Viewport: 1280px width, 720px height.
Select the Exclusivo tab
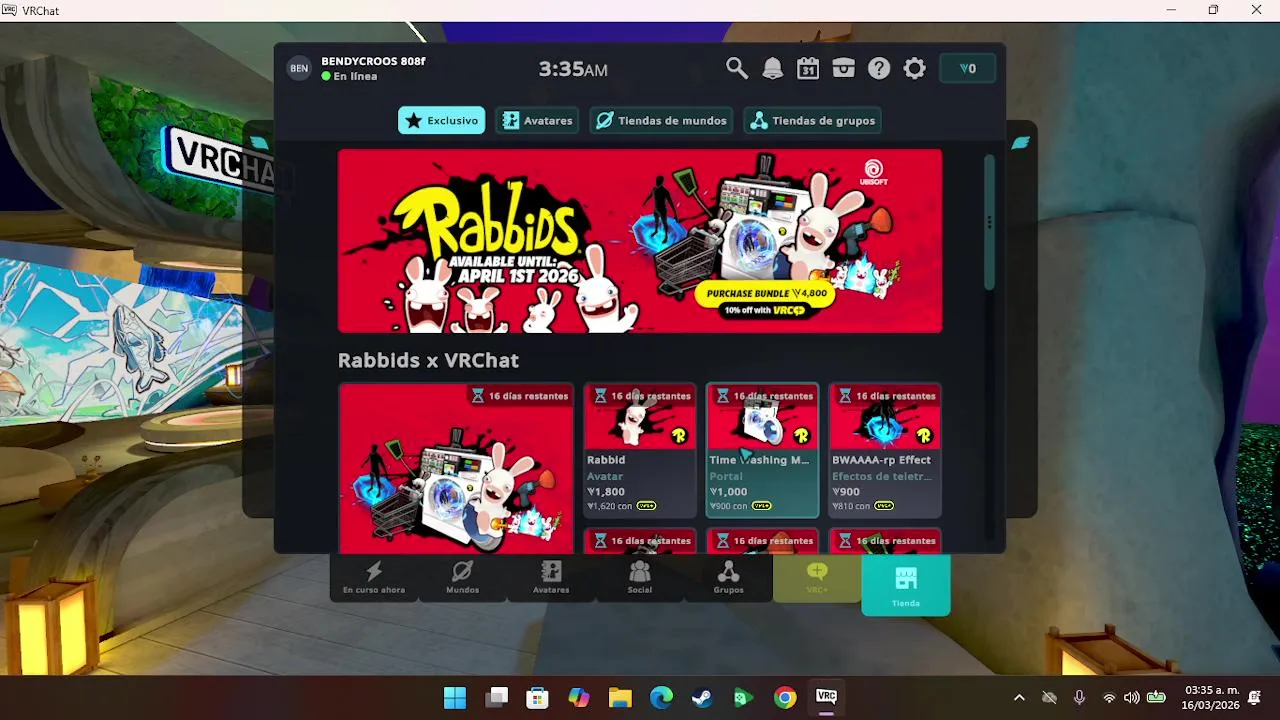pos(441,120)
